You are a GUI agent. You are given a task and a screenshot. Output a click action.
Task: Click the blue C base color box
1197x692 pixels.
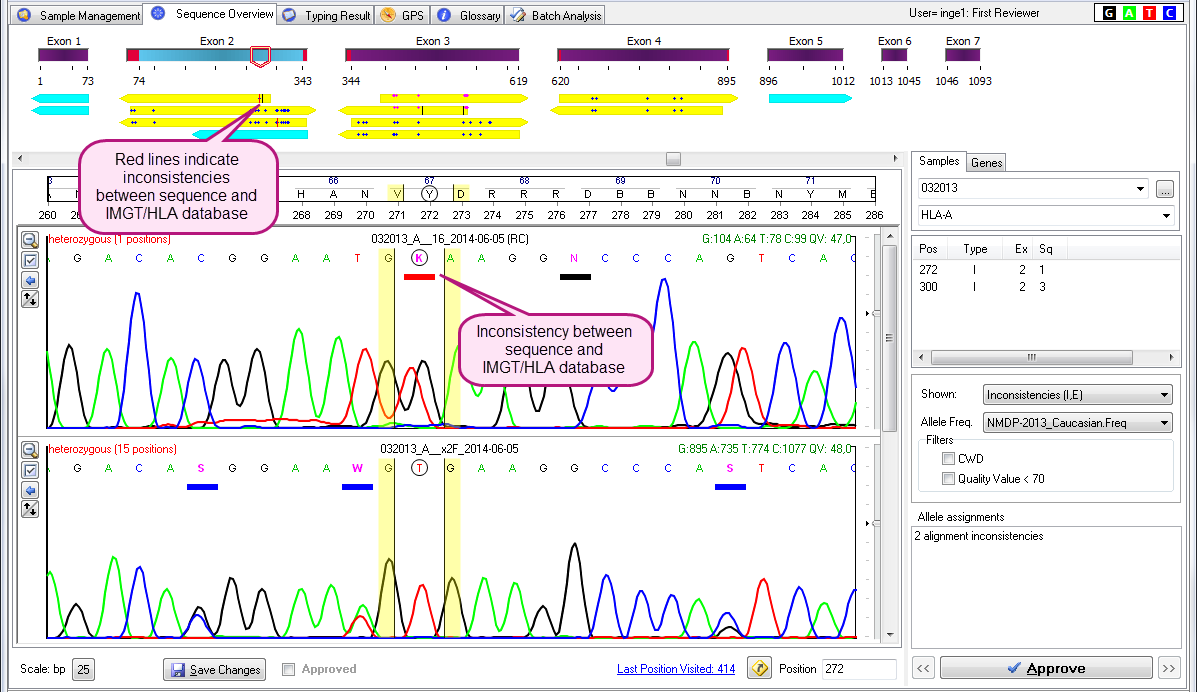[1169, 13]
